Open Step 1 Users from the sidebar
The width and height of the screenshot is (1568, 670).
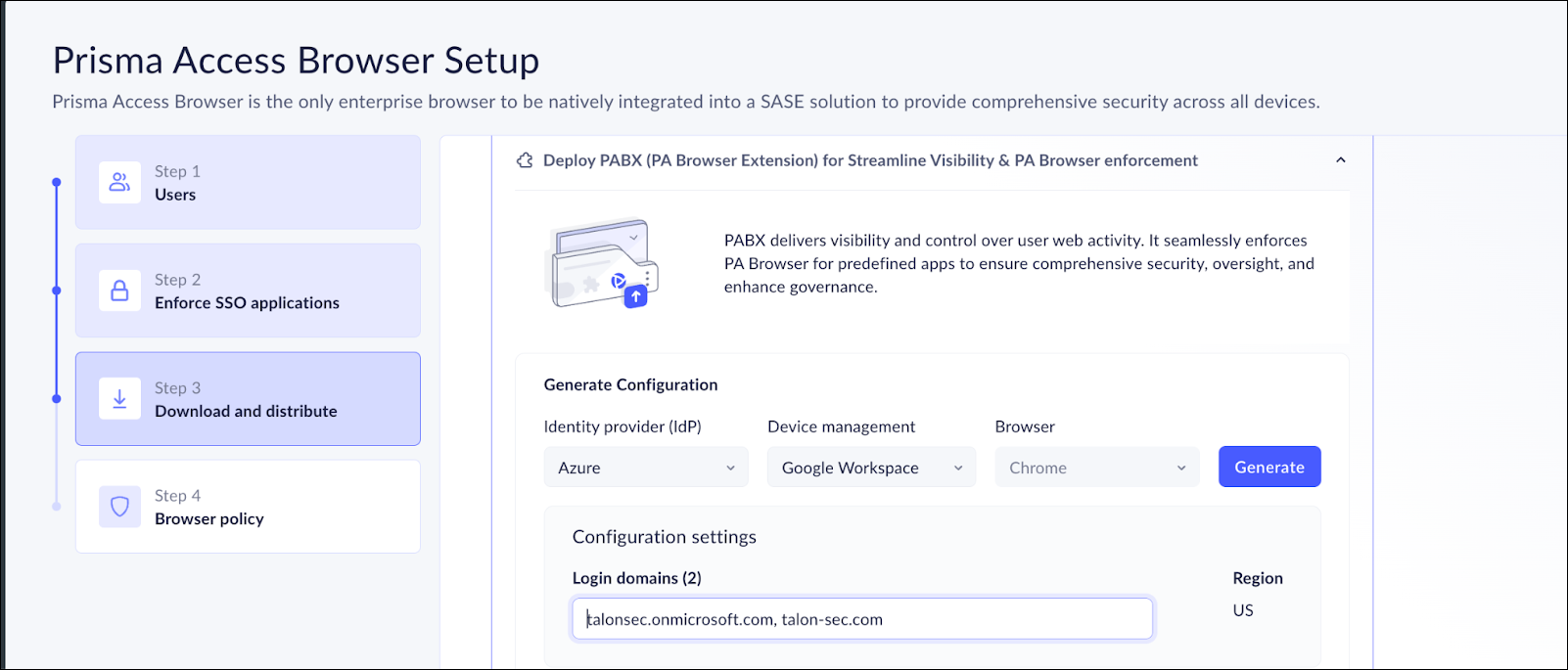click(x=248, y=182)
